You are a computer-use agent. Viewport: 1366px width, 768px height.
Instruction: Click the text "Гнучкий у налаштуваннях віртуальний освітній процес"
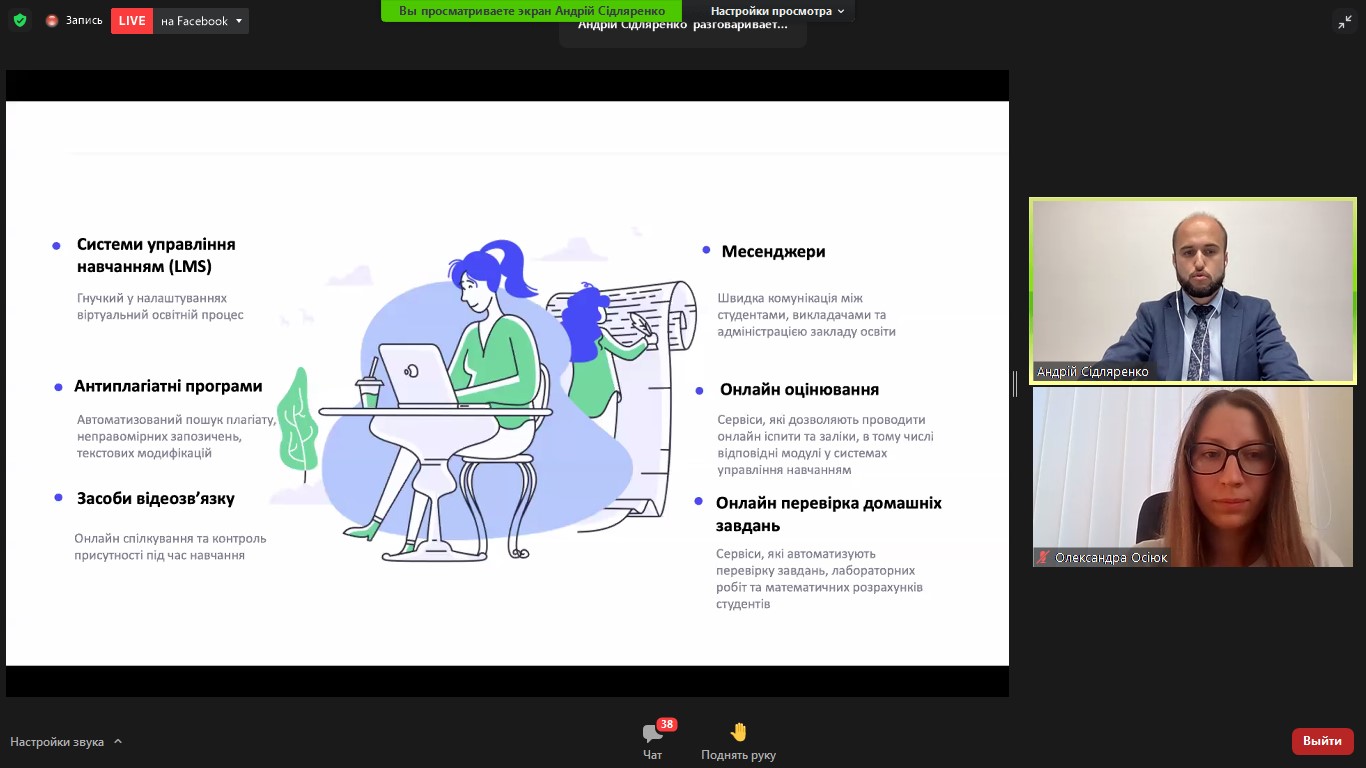160,306
